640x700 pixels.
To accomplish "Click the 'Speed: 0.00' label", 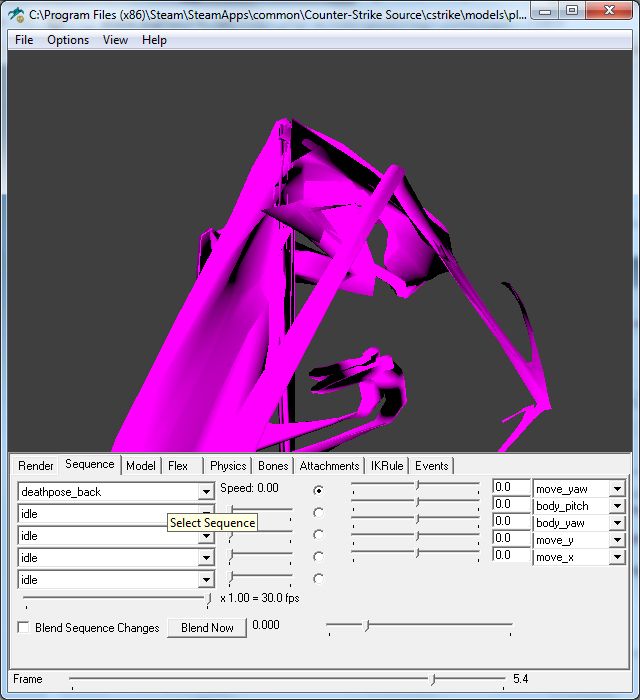I will (249, 488).
